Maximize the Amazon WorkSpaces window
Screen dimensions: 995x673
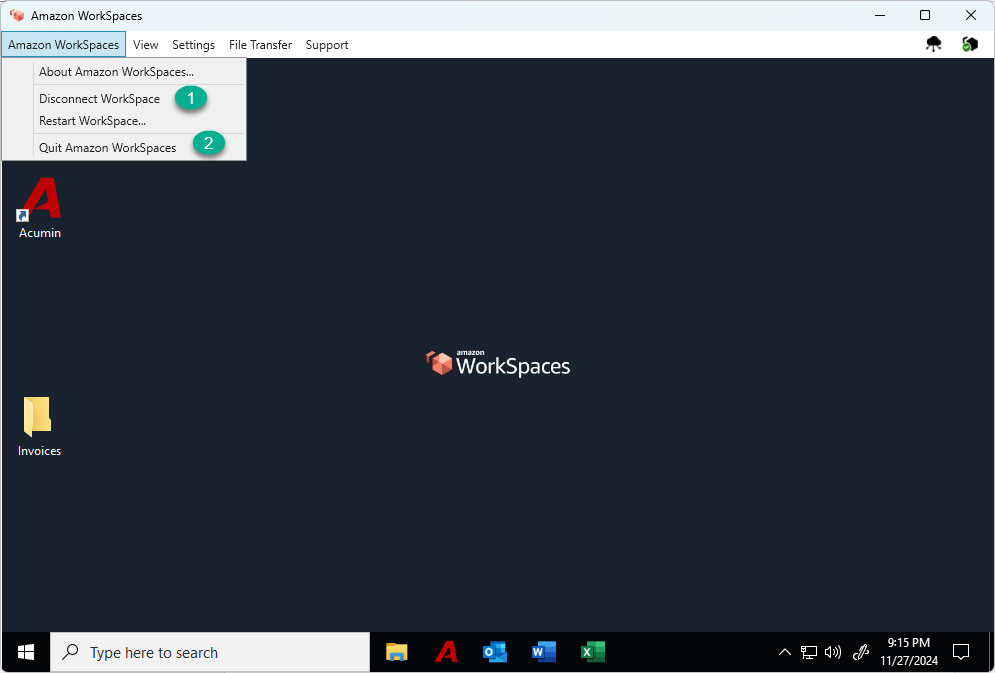(925, 15)
